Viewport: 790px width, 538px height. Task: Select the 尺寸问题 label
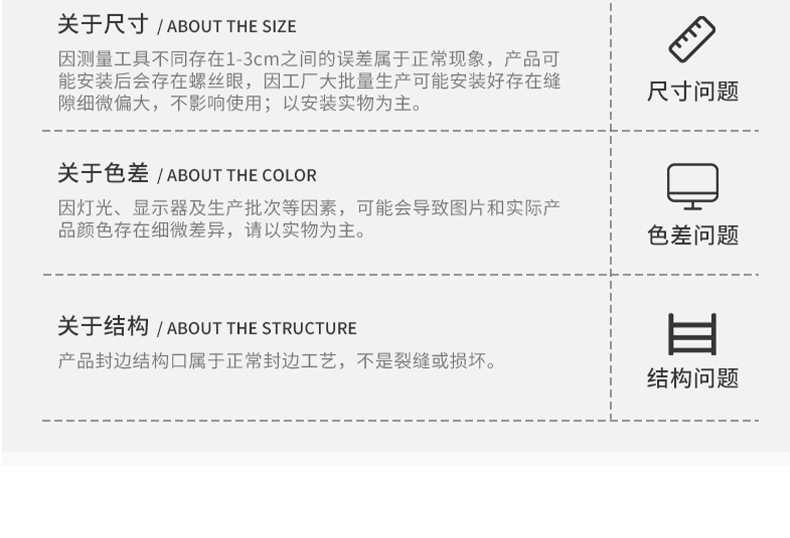pos(692,92)
